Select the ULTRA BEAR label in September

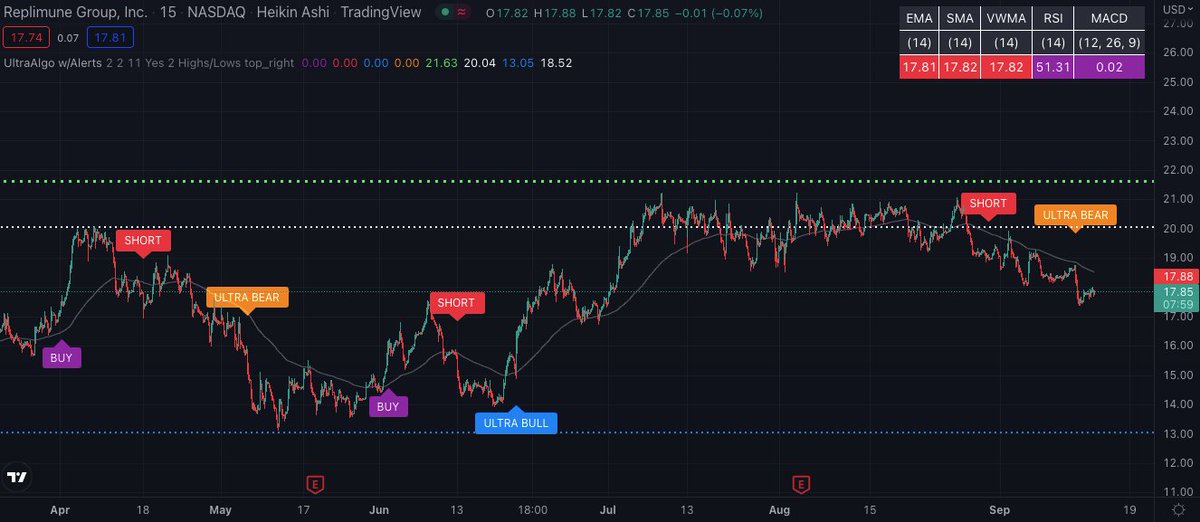pyautogui.click(x=1074, y=216)
